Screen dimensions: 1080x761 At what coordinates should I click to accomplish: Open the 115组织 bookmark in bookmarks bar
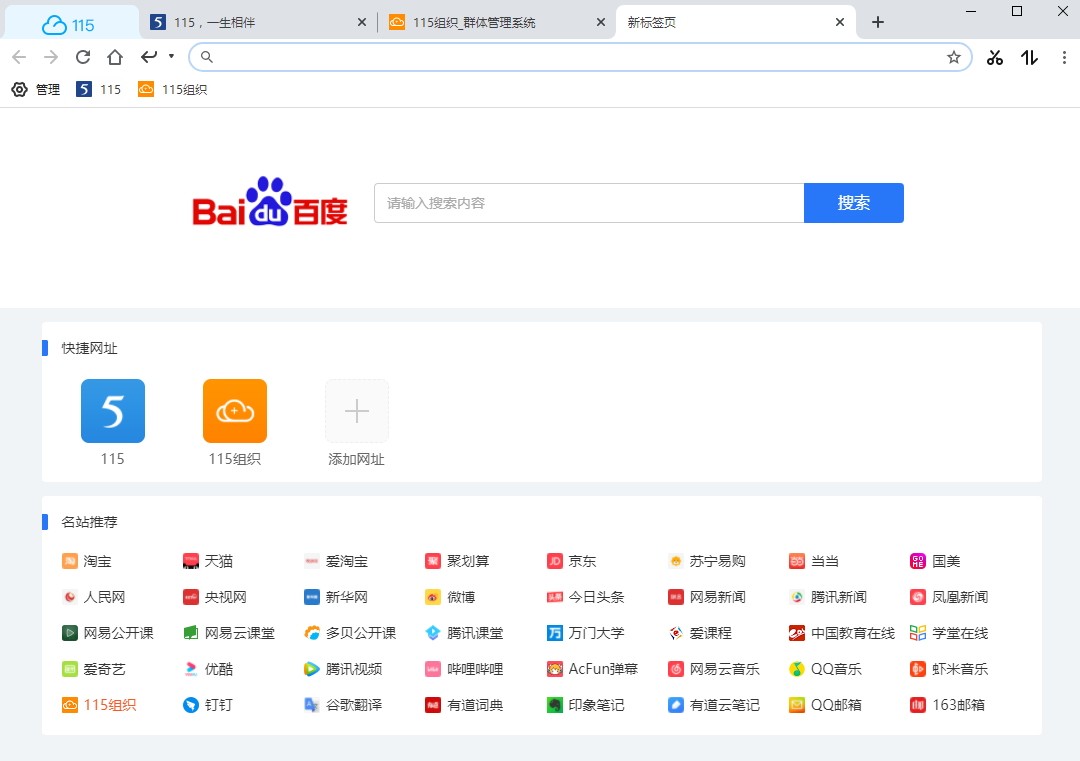(172, 90)
